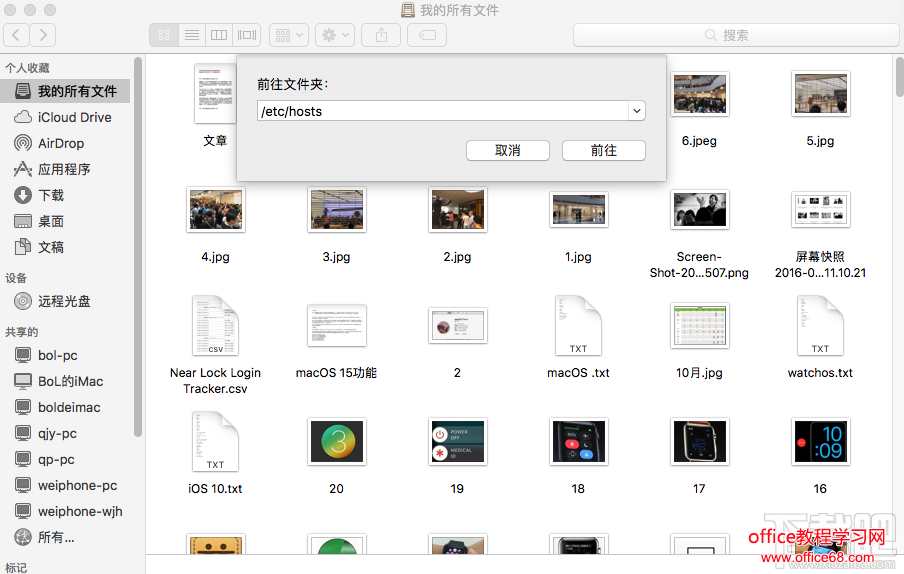Image resolution: width=904 pixels, height=574 pixels.
Task: Switch to list view mode
Action: [191, 35]
